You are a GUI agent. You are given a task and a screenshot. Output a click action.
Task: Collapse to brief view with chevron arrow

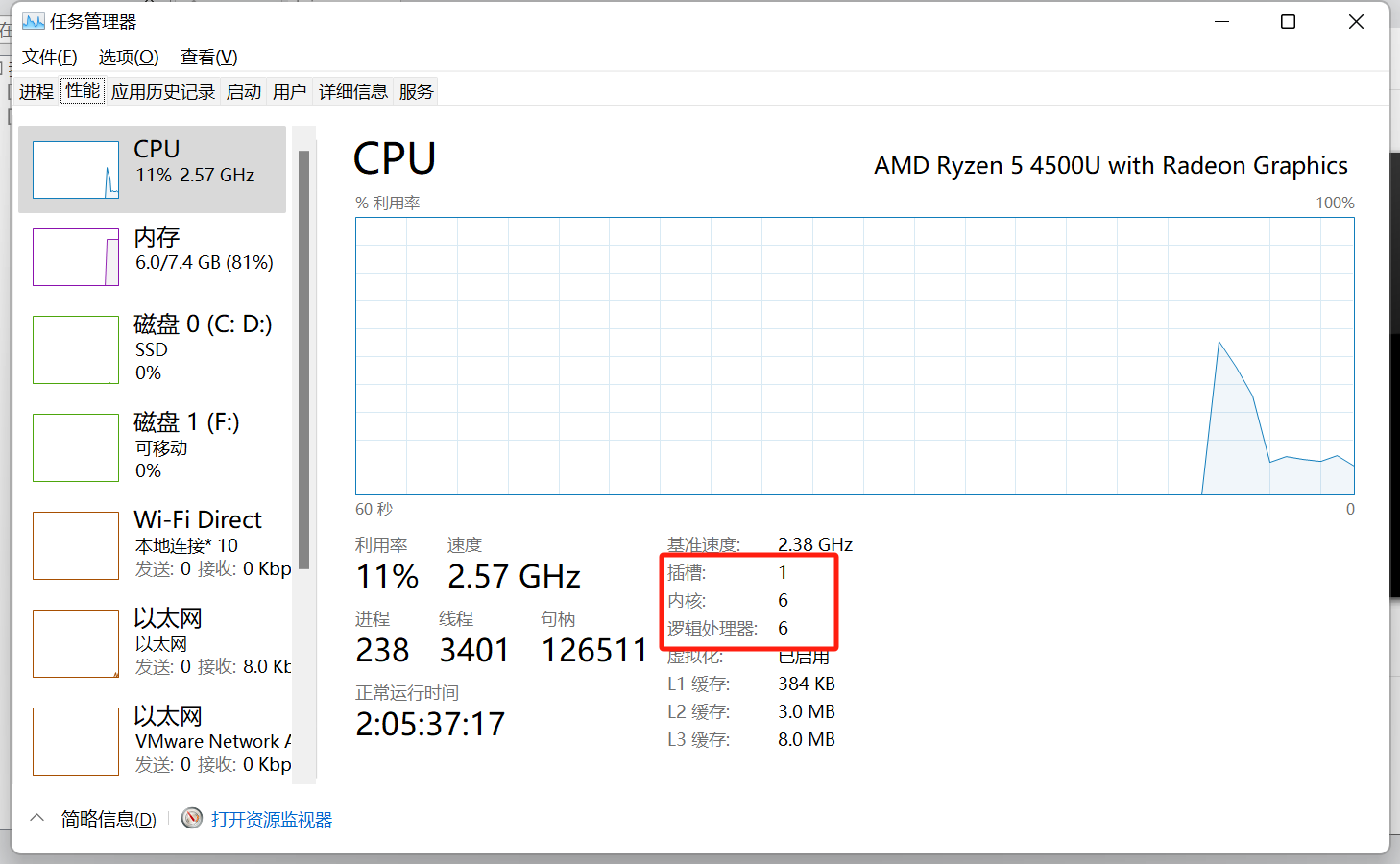pos(37,818)
